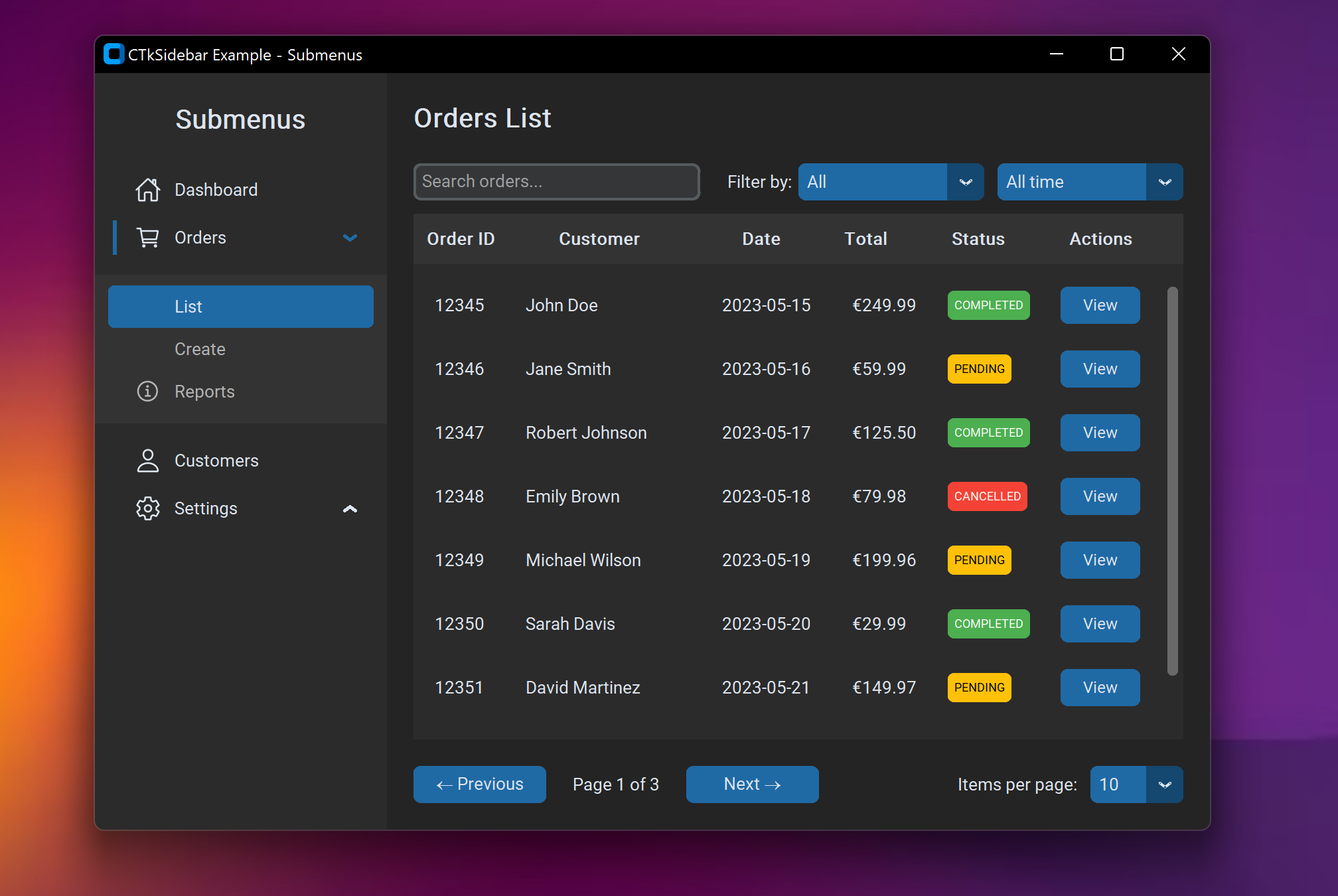Click customer name Jane Smith

[568, 369]
